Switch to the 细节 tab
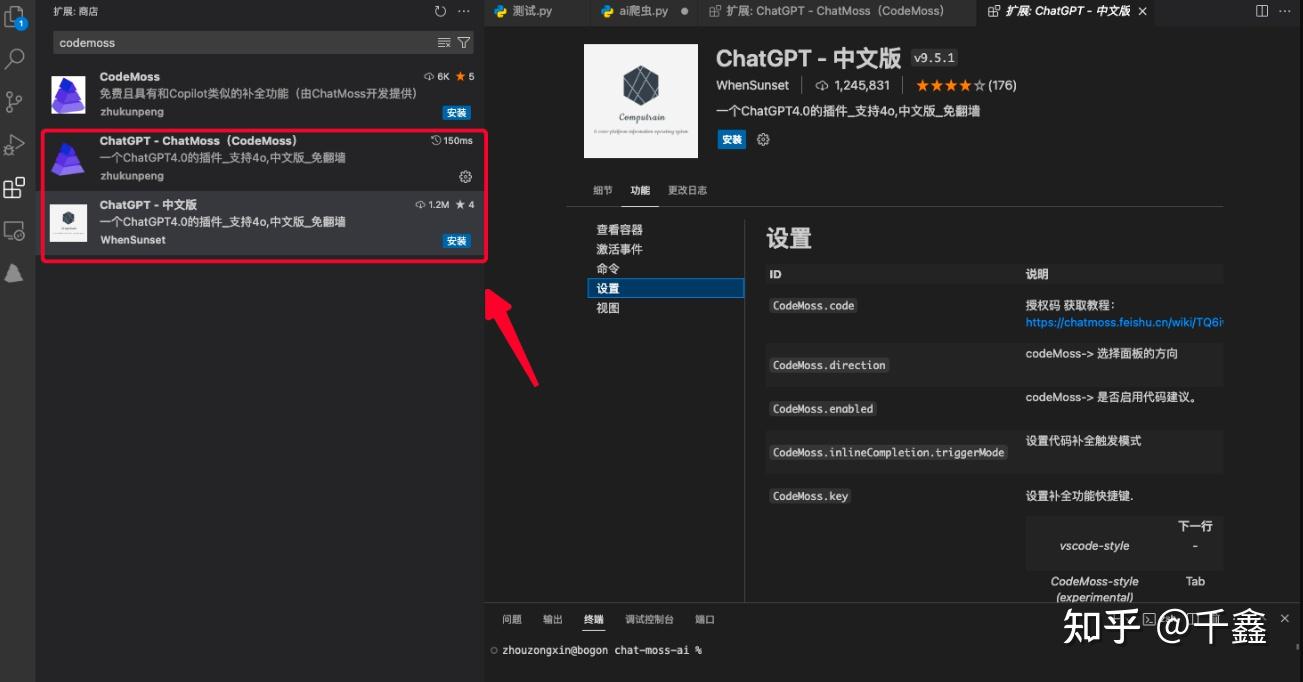The height and width of the screenshot is (682, 1303). click(x=602, y=189)
